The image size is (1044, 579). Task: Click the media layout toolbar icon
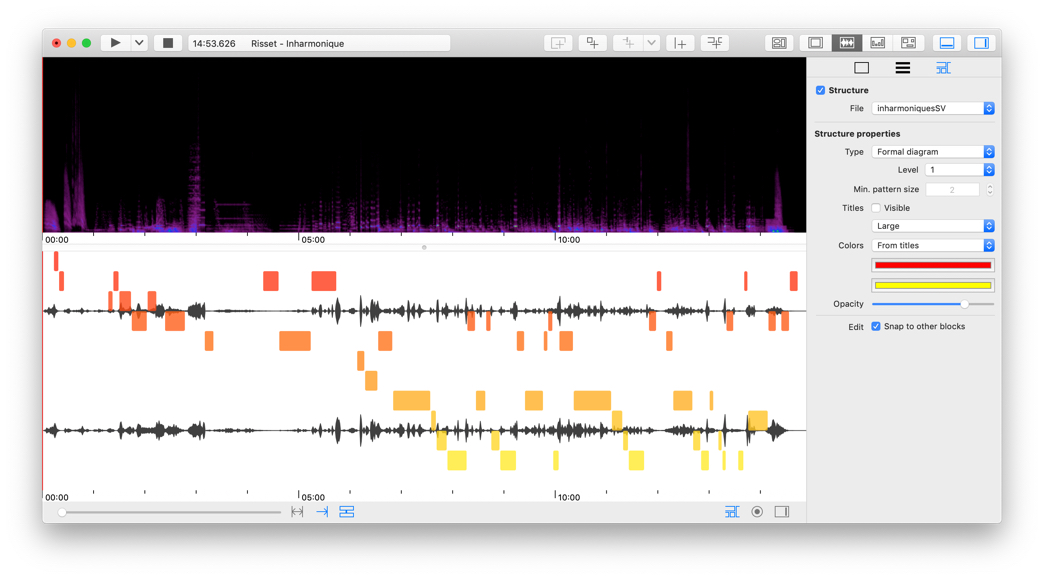[779, 43]
